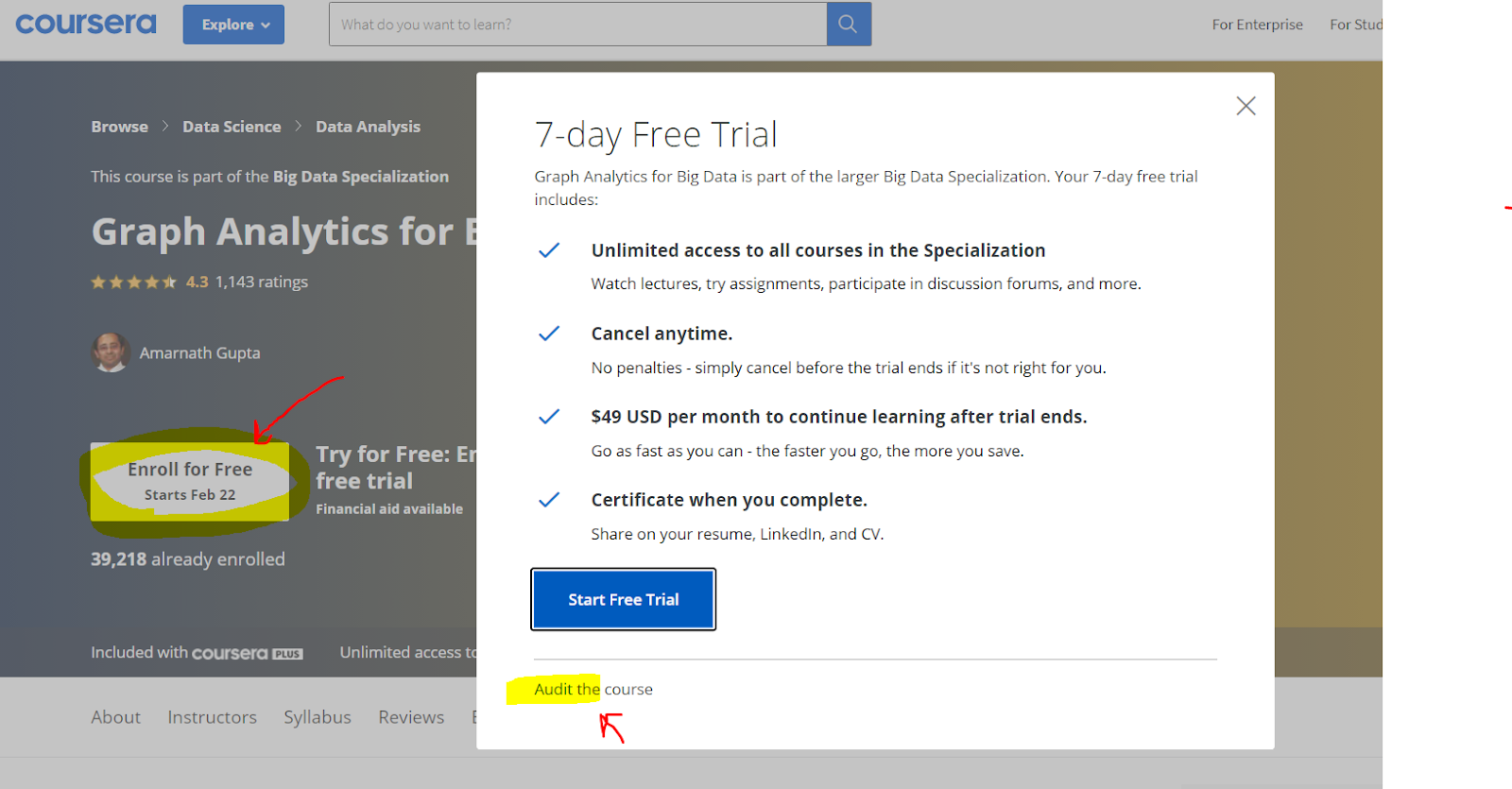Click the magnifier search button
1512x789 pixels.
coord(849,25)
